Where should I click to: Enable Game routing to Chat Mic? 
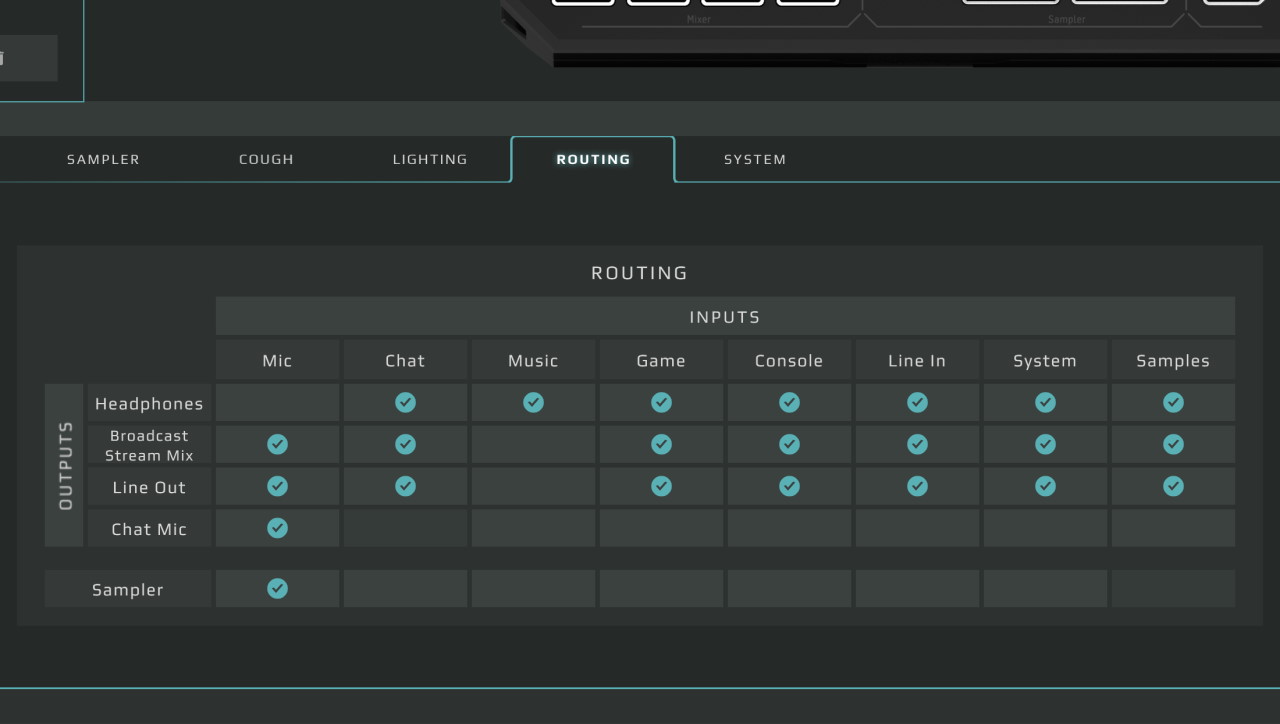661,528
